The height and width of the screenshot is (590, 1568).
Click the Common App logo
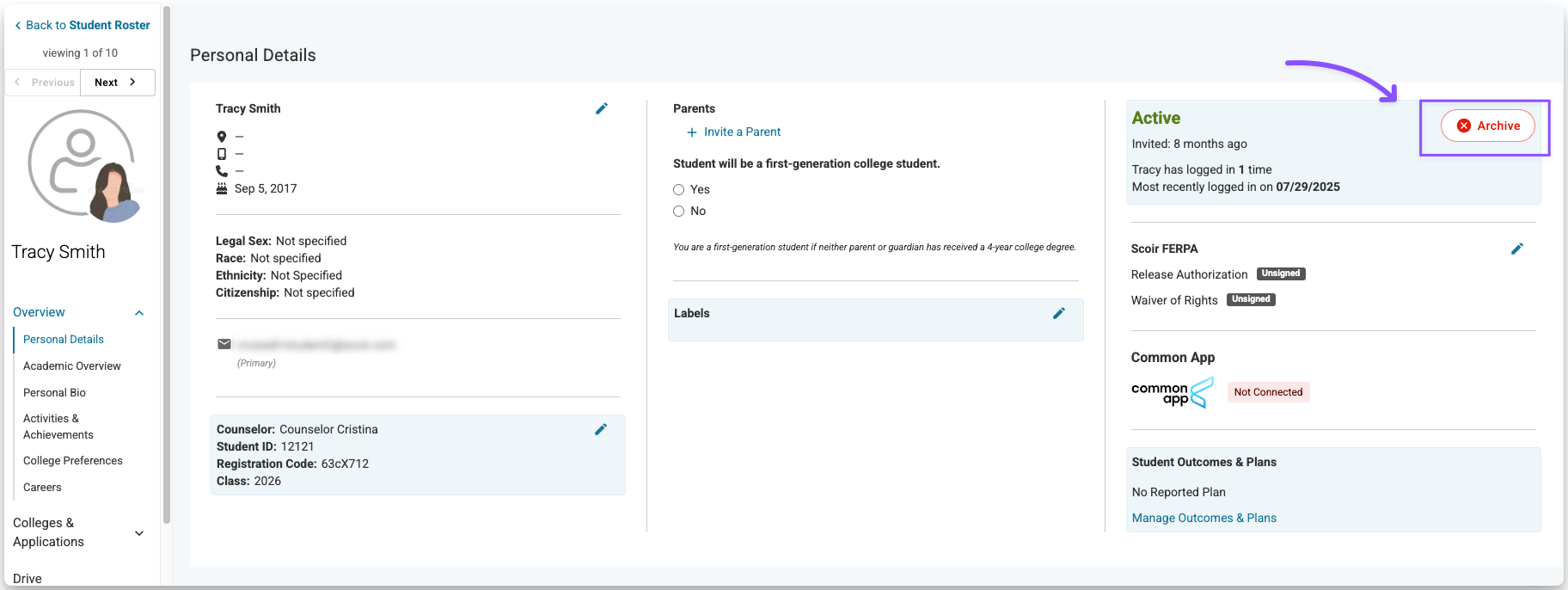tap(1172, 392)
